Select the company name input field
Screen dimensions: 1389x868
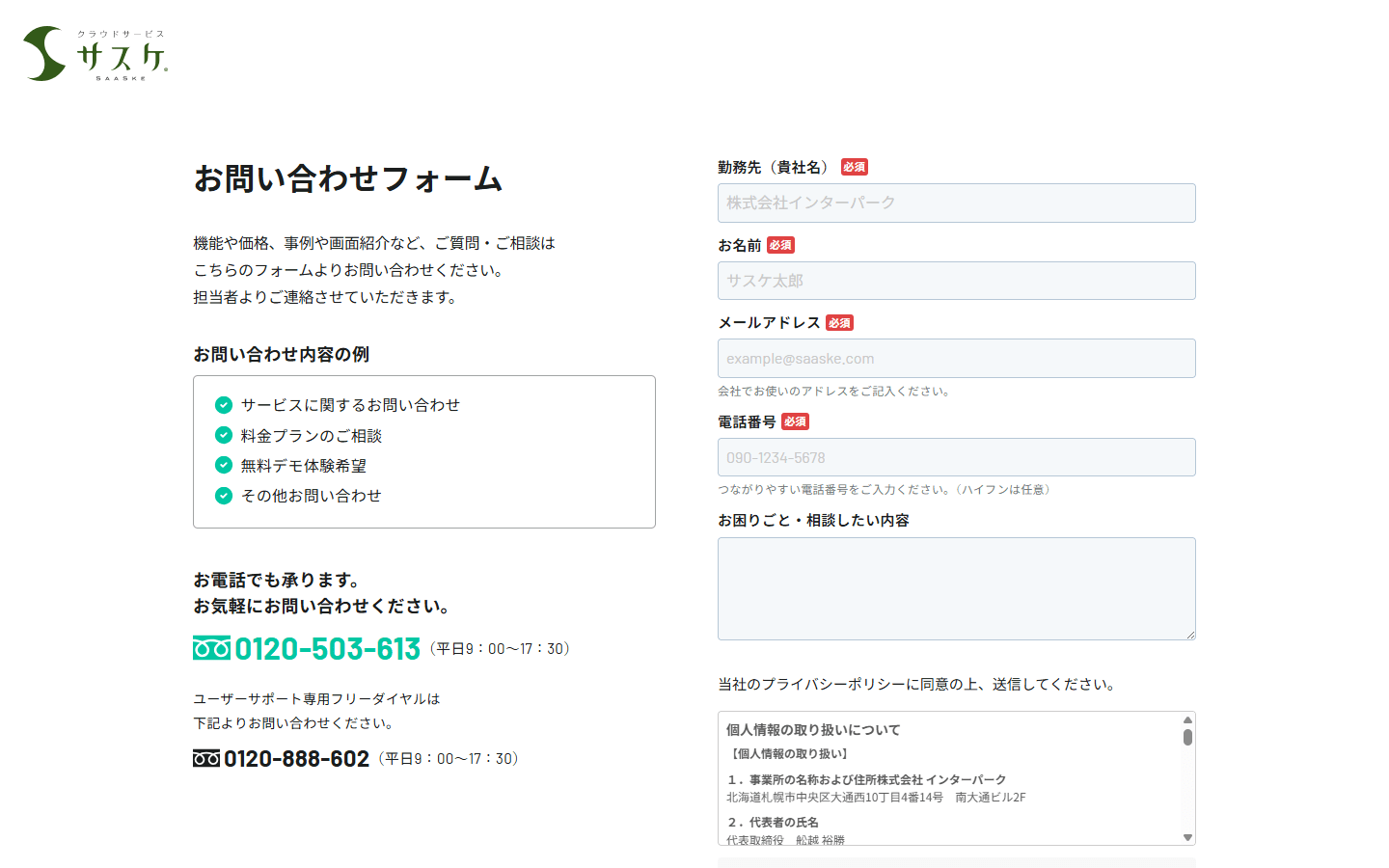pos(956,203)
